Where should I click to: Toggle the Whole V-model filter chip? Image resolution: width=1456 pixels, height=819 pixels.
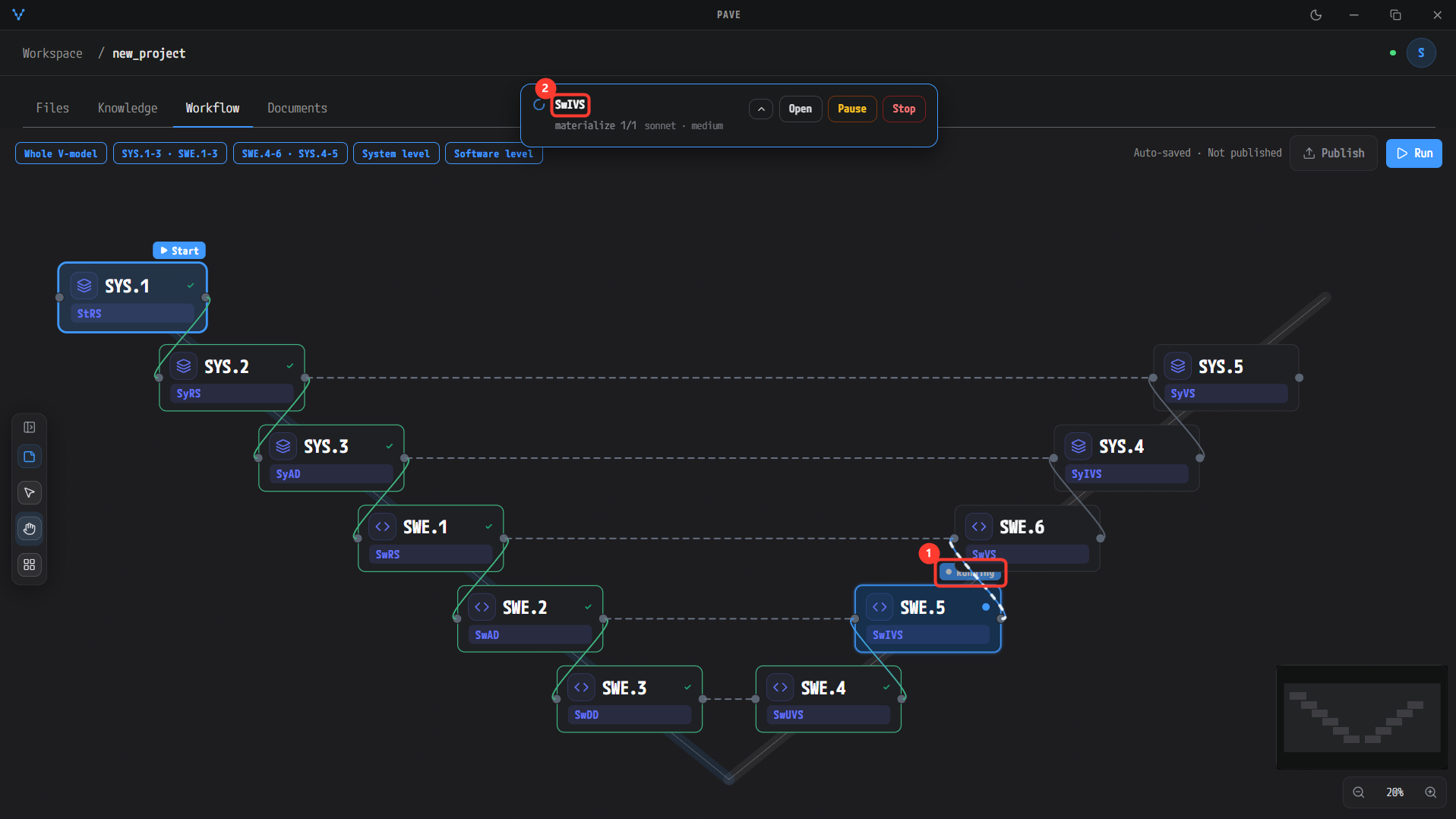61,153
